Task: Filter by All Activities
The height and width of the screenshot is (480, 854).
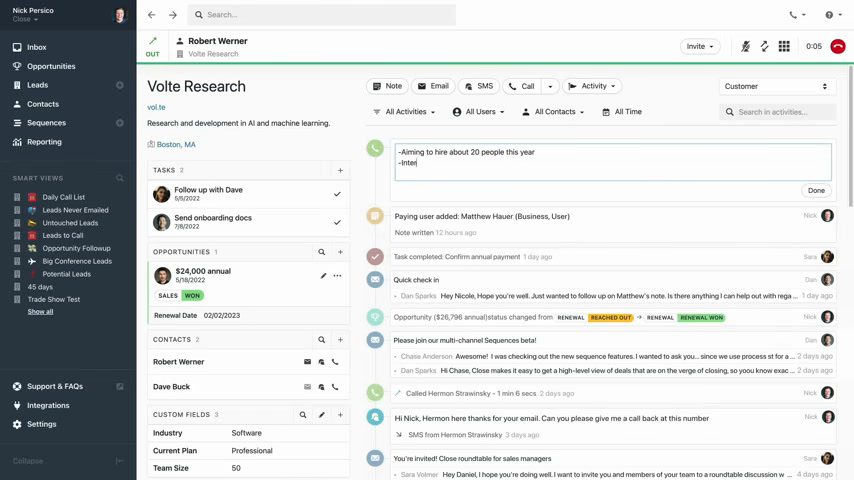Action: tap(404, 112)
